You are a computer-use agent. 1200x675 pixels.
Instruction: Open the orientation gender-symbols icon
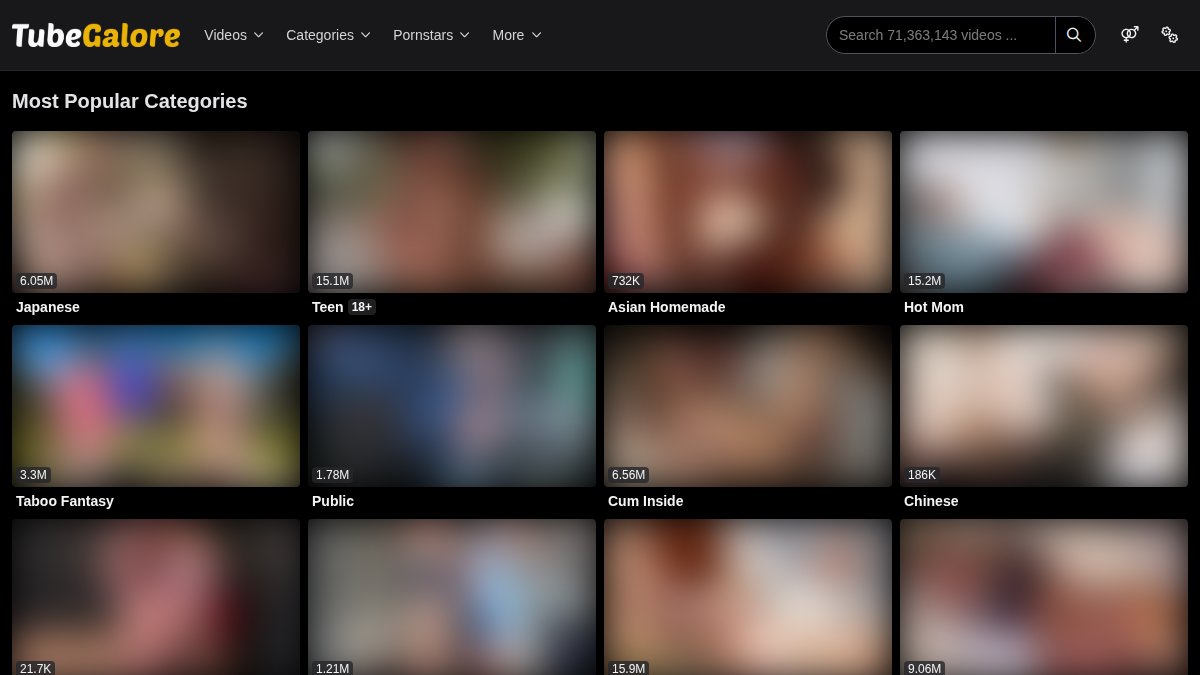[1130, 35]
